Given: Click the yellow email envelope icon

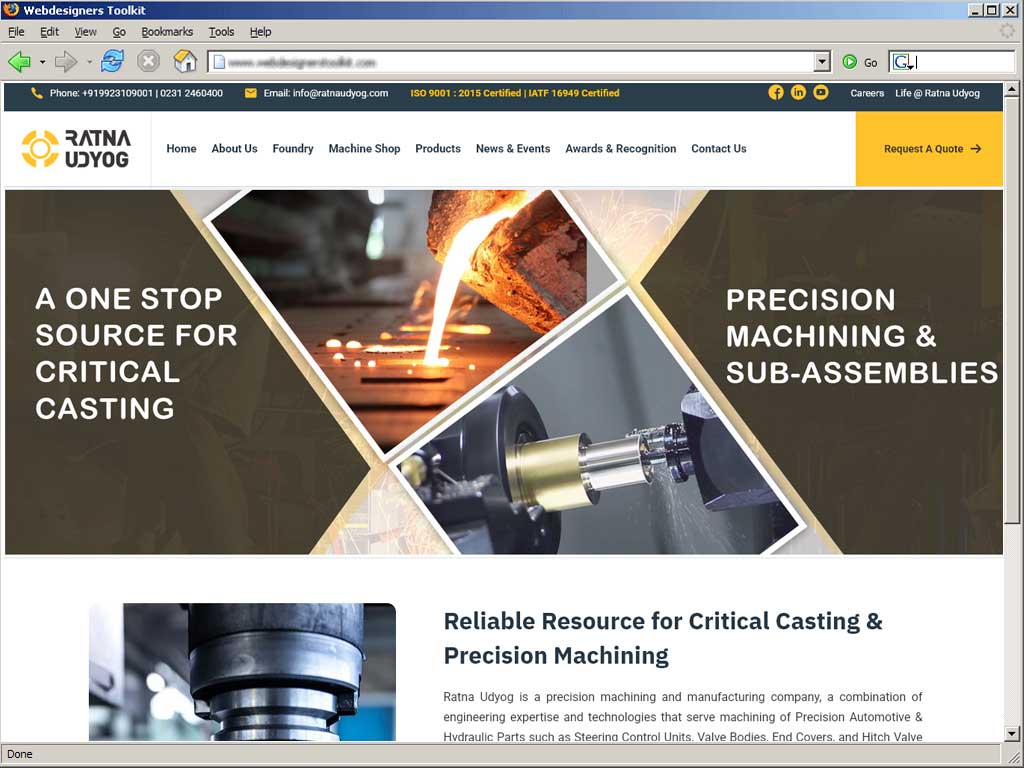Looking at the screenshot, I should (251, 93).
